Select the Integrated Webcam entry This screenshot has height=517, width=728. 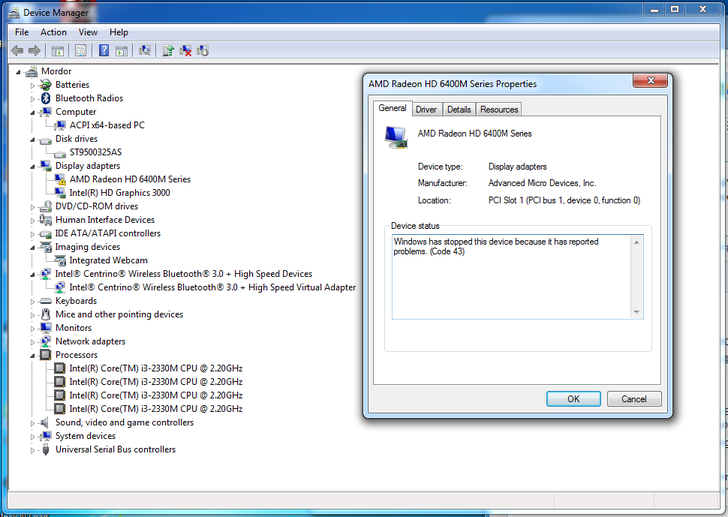[x=108, y=260]
